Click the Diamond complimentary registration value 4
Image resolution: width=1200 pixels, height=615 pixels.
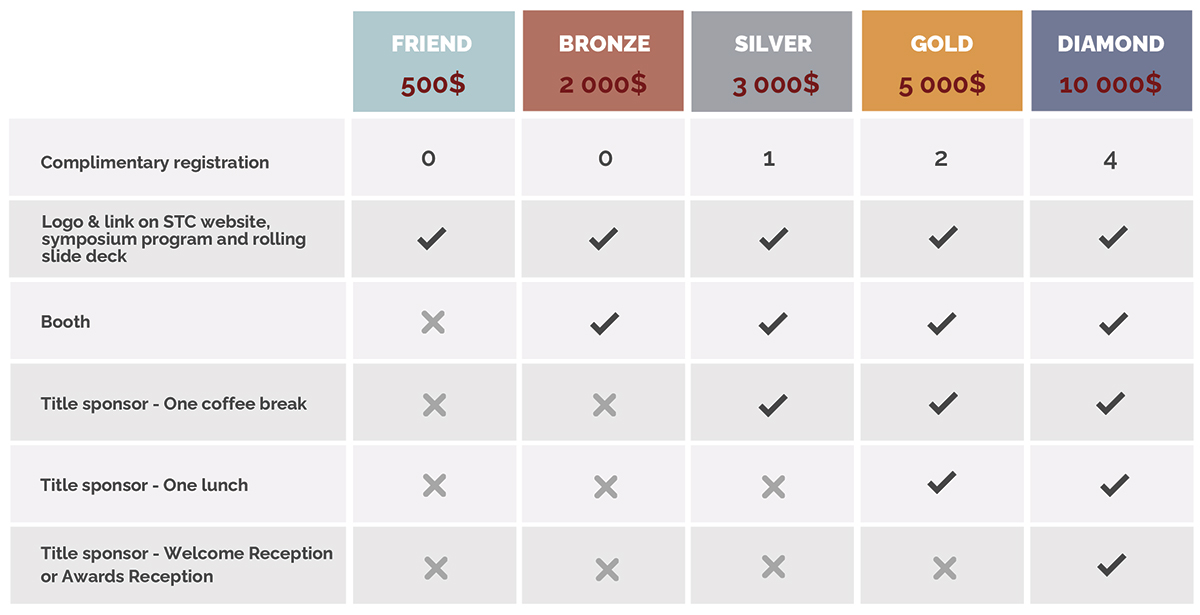click(1111, 160)
